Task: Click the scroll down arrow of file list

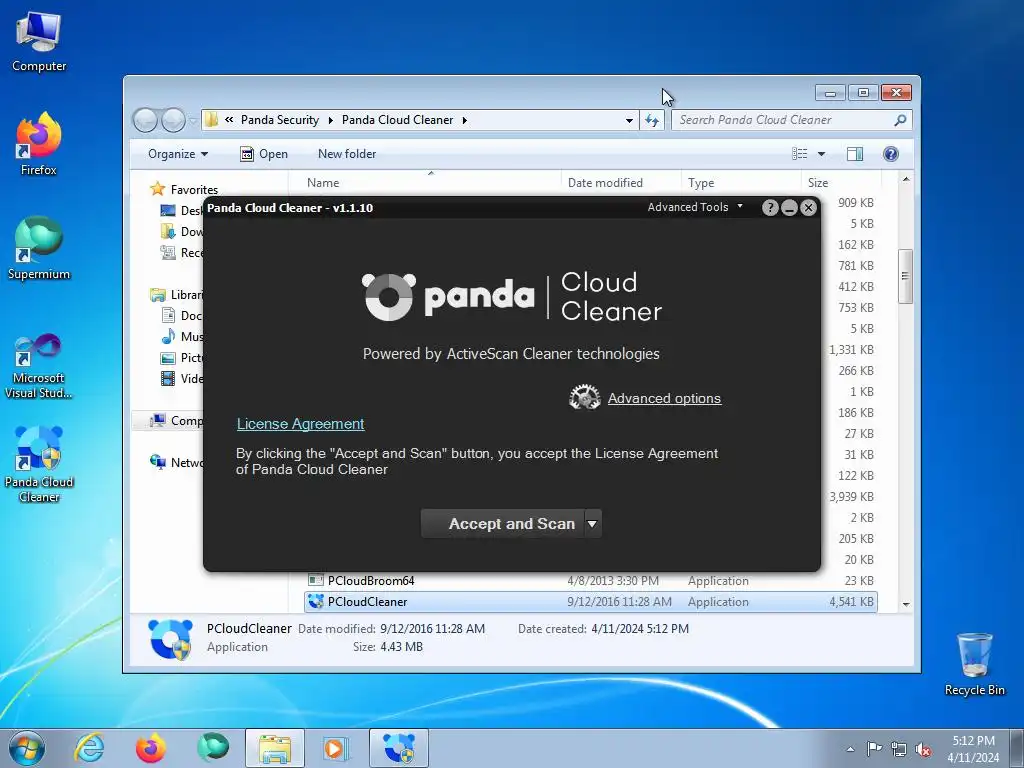Action: coord(905,605)
